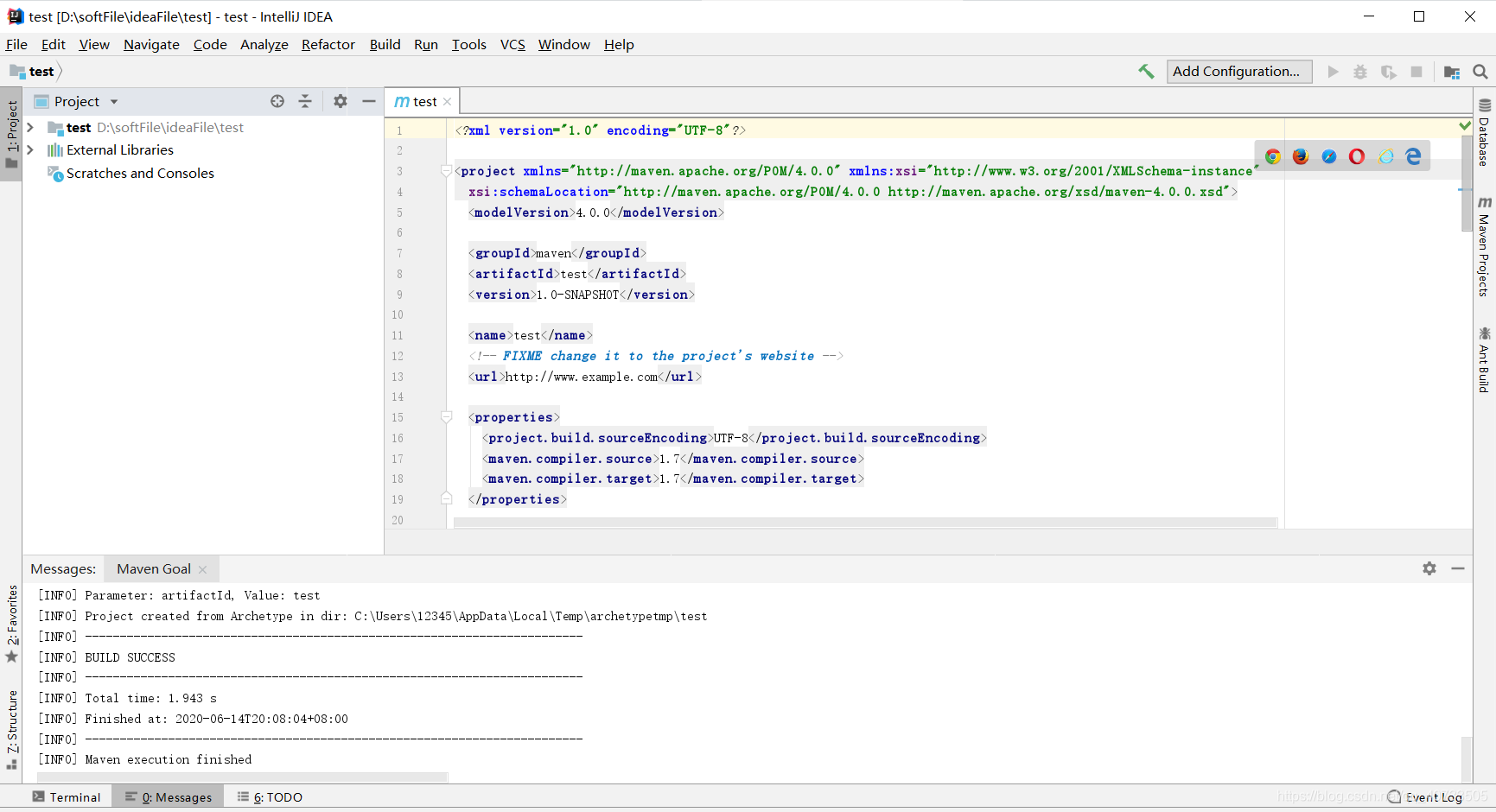Open Project panel settings gear
Screen dimensions: 1496x812
[x=341, y=101]
